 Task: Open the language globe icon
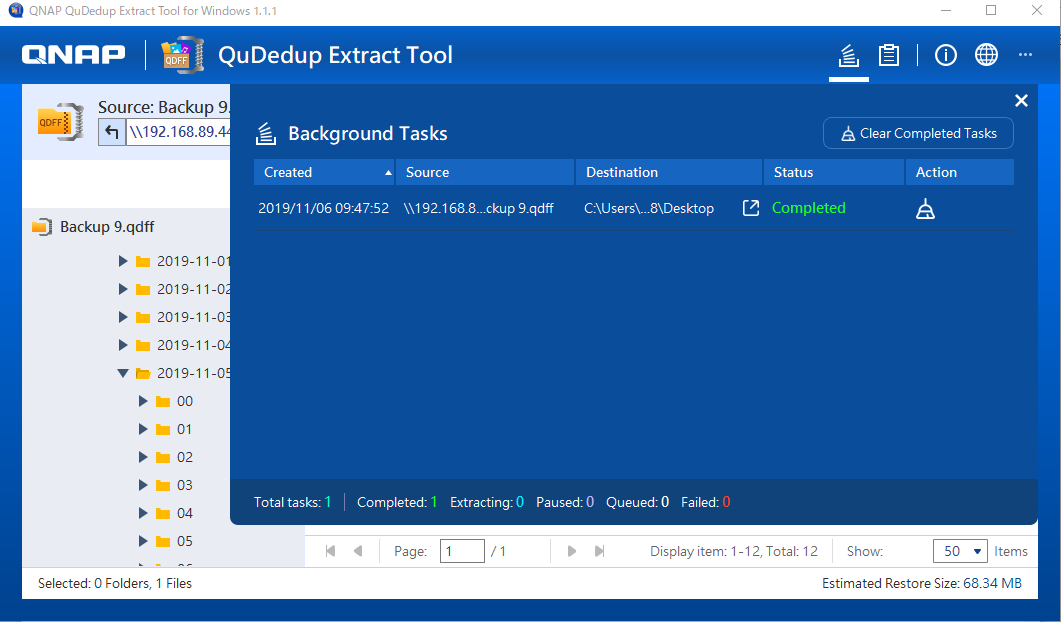point(986,55)
